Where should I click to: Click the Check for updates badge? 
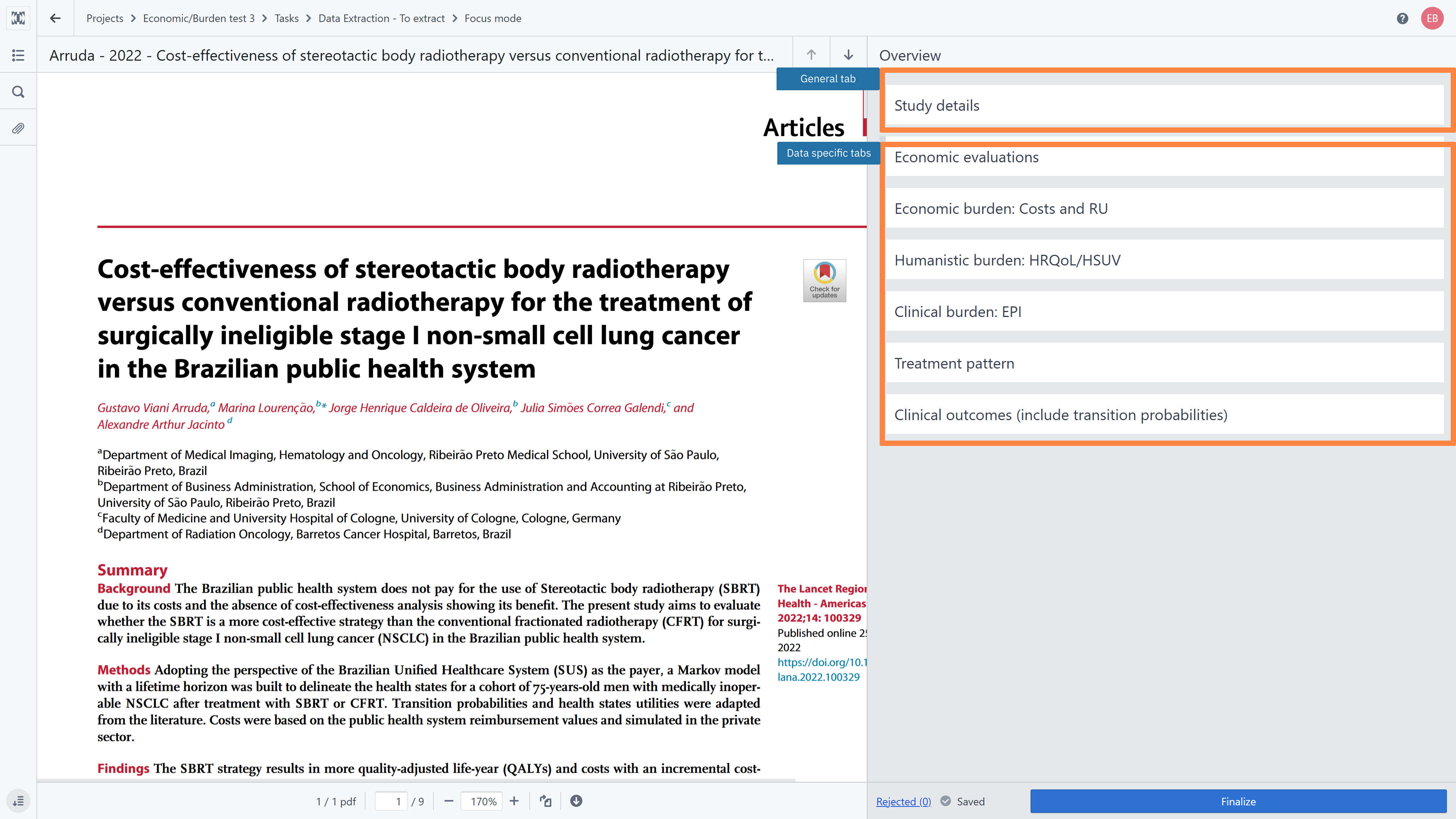(825, 280)
